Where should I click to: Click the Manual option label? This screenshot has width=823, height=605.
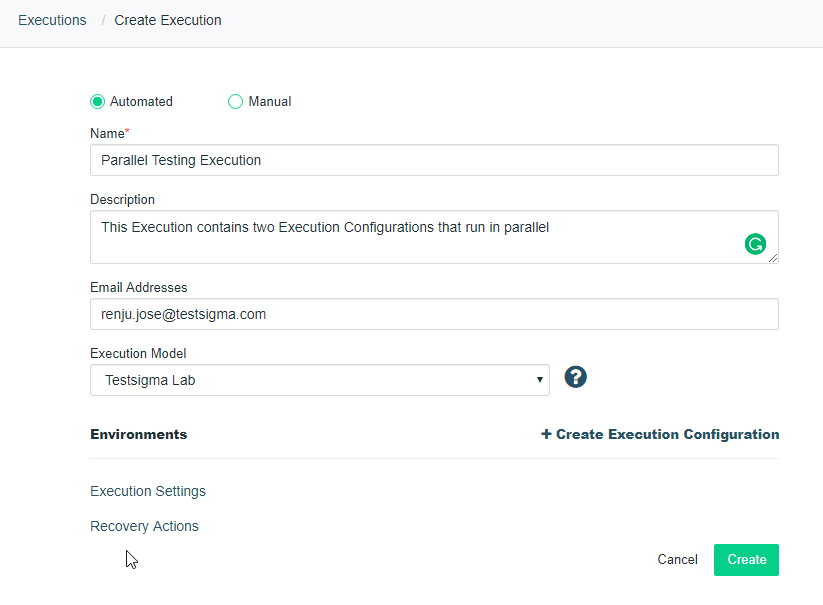[270, 101]
